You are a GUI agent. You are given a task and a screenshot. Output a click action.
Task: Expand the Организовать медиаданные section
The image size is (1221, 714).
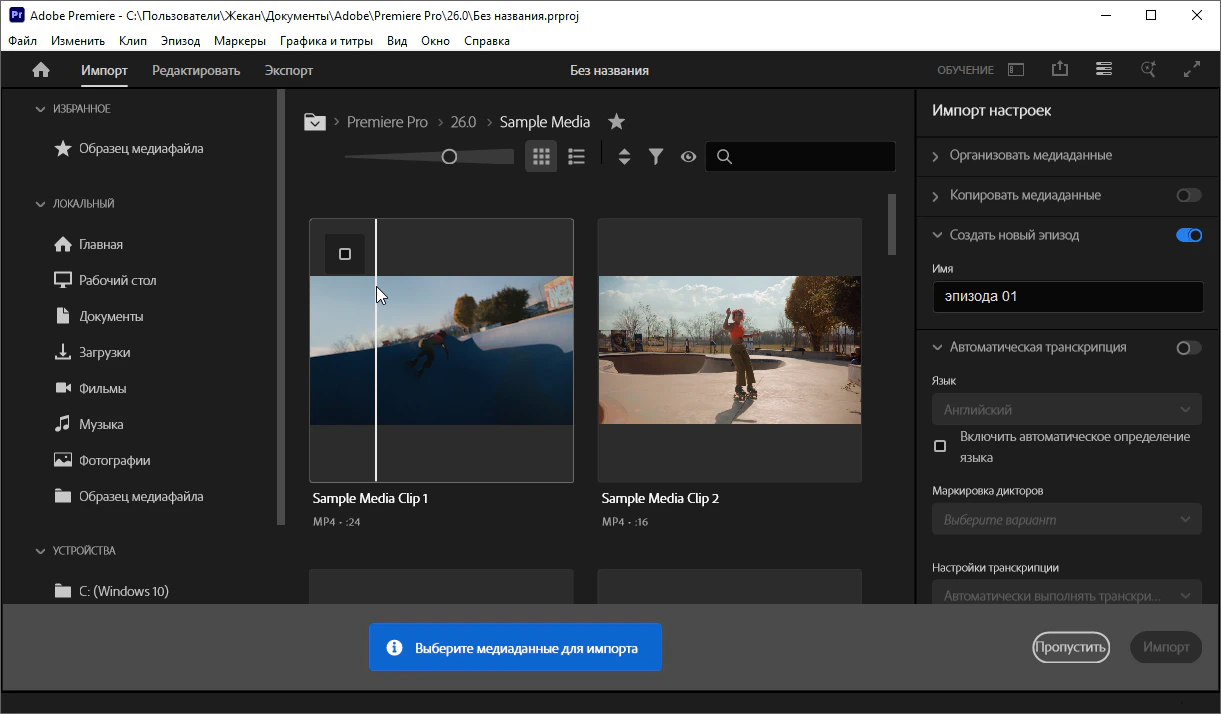[1030, 156]
